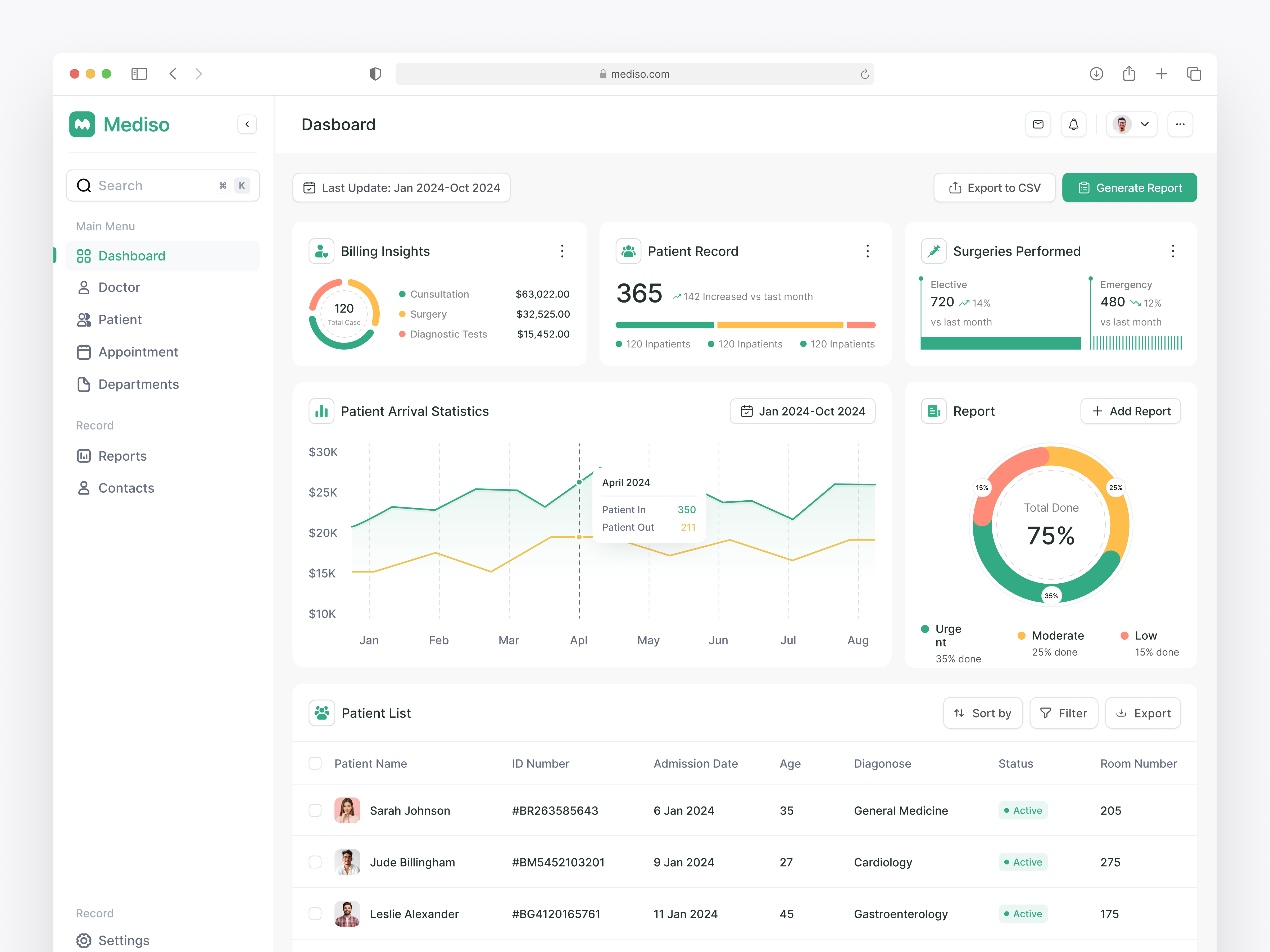The width and height of the screenshot is (1270, 952).
Task: Check the row for Jude Billingham
Action: coord(315,862)
